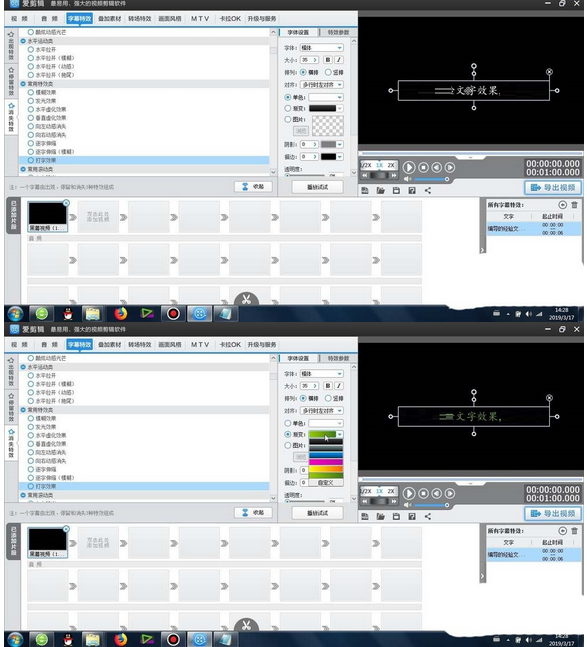Viewport: 587px width, 647px height.
Task: Click the help question-mark icon in the upper window
Action: tap(412, 190)
